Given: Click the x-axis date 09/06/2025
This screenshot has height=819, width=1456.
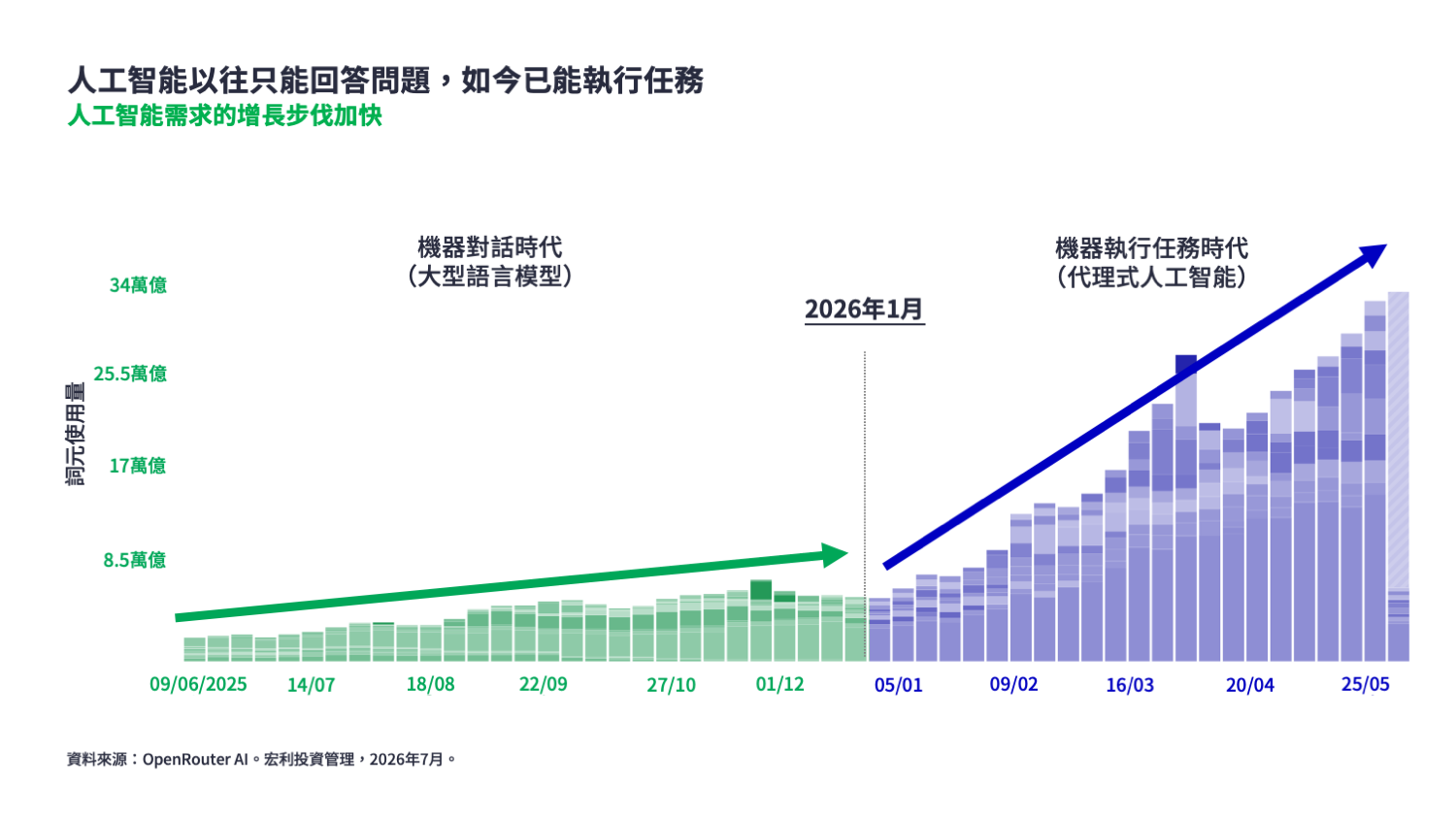Looking at the screenshot, I should (x=198, y=684).
